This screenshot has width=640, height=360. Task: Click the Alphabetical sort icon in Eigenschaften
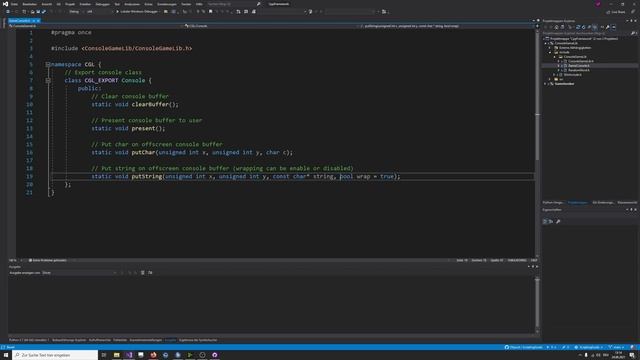coord(551,221)
